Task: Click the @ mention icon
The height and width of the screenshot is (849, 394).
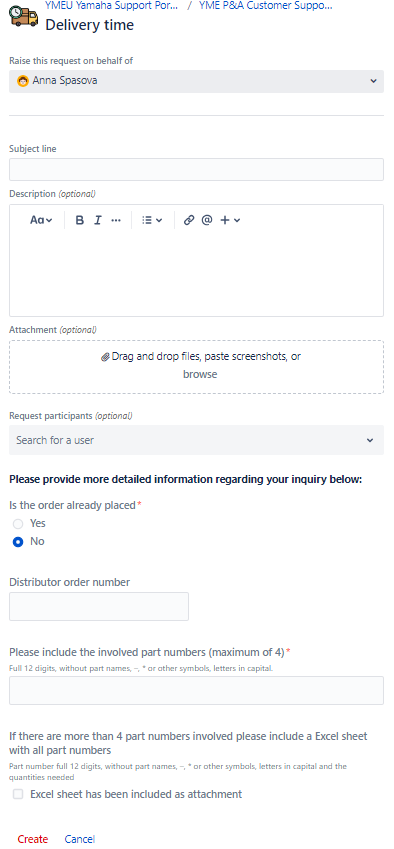Action: 207,220
